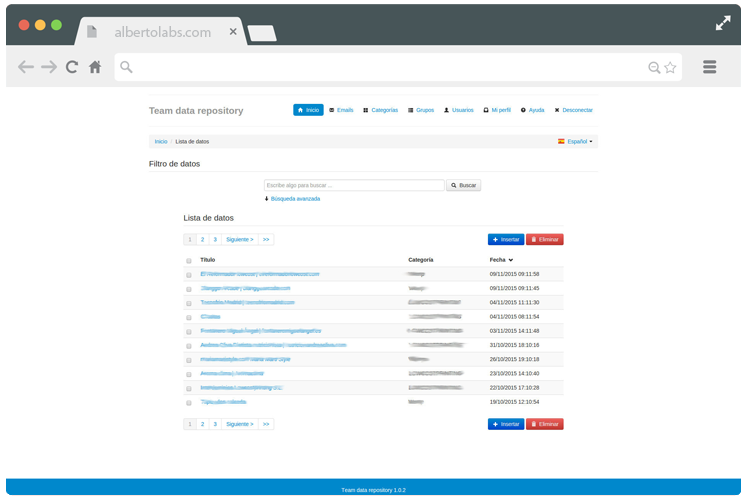Image resolution: width=750 pixels, height=500 pixels.
Task: Go to page 3 in top pagination
Action: click(x=215, y=239)
